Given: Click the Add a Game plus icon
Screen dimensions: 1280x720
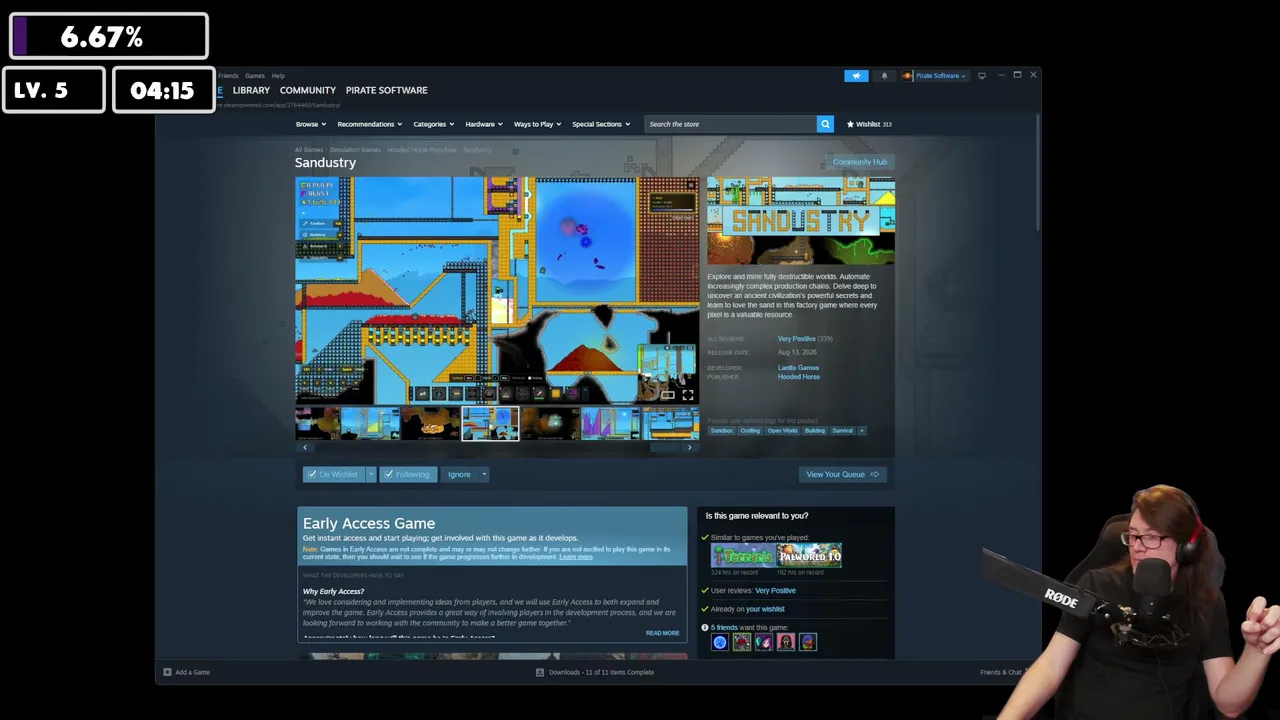Looking at the screenshot, I should coord(167,672).
